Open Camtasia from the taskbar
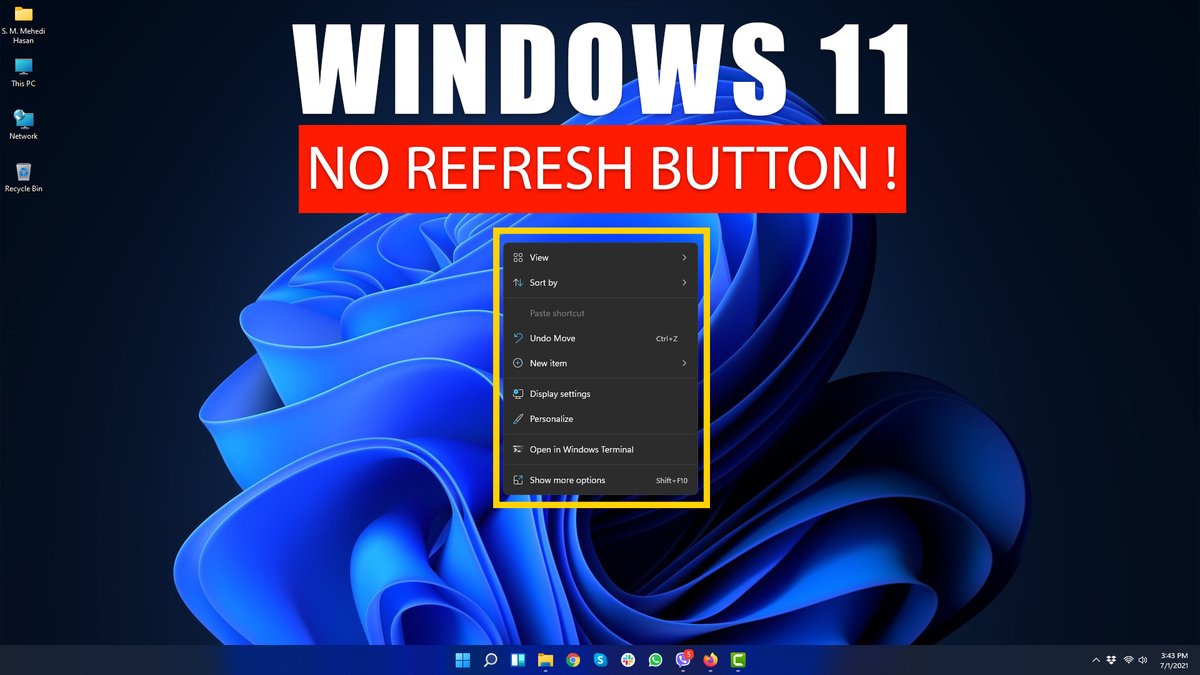This screenshot has height=675, width=1200. [736, 660]
